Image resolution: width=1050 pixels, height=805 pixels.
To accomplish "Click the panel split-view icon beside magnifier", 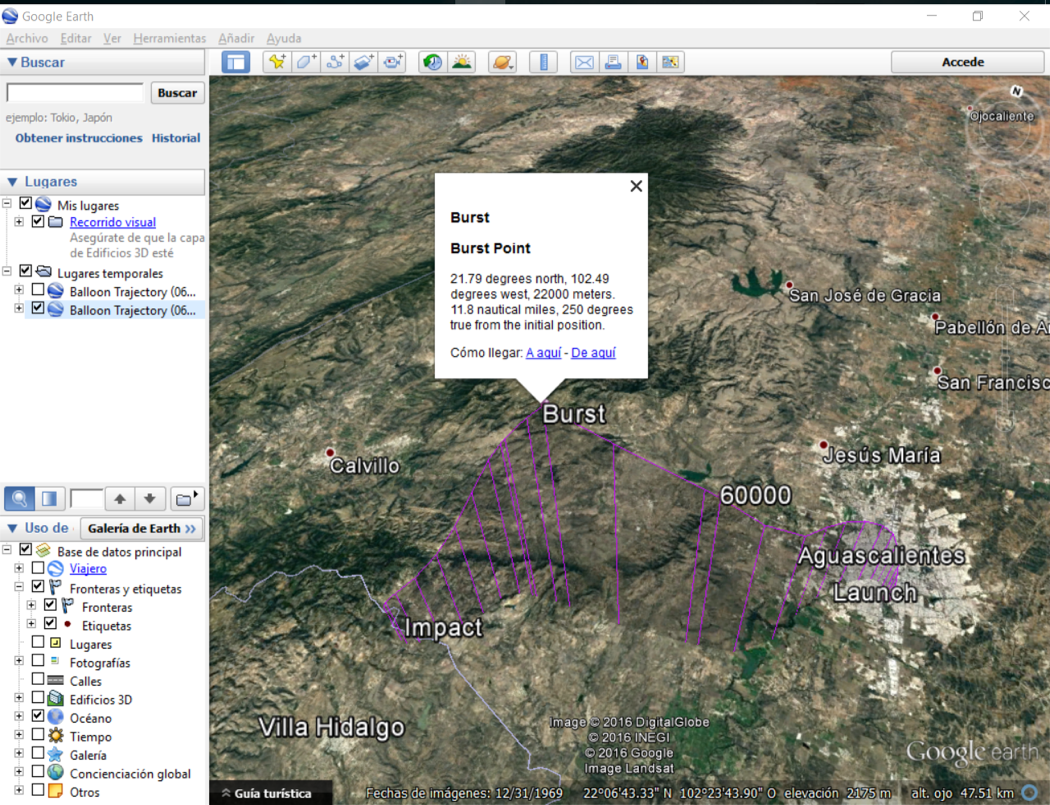I will pos(49,498).
